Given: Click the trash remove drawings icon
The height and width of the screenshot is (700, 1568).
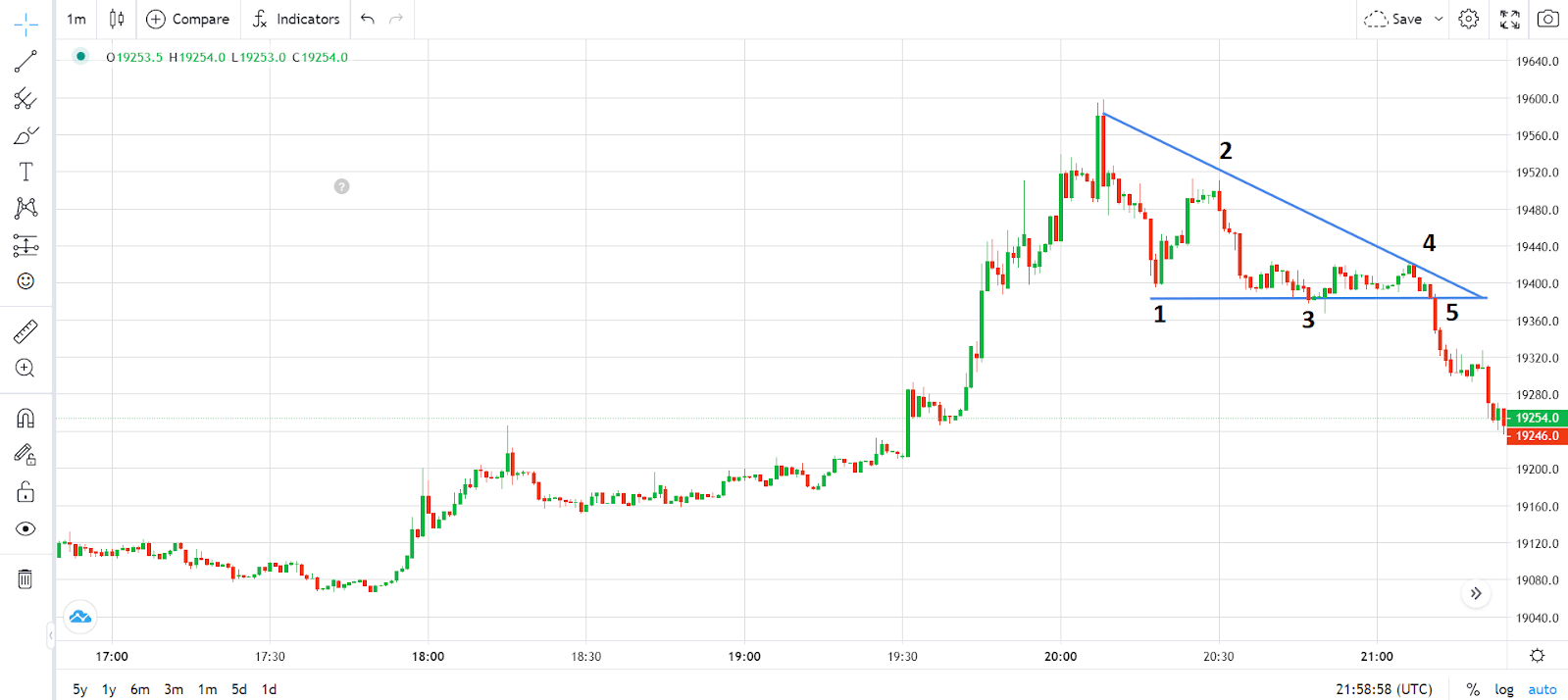Looking at the screenshot, I should click(x=25, y=578).
